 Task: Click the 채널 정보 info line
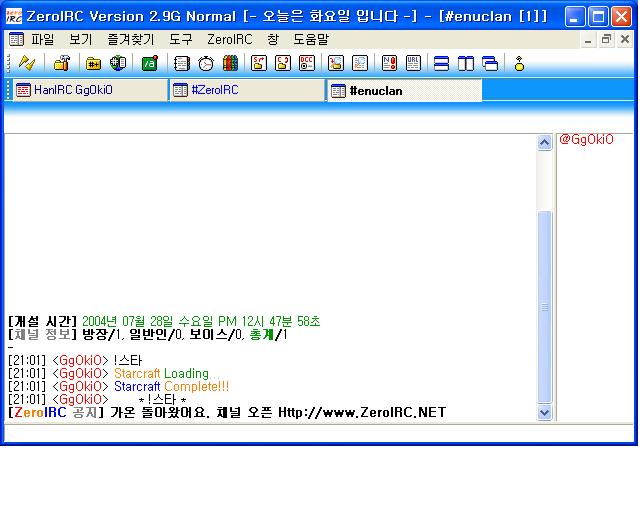[x=148, y=335]
